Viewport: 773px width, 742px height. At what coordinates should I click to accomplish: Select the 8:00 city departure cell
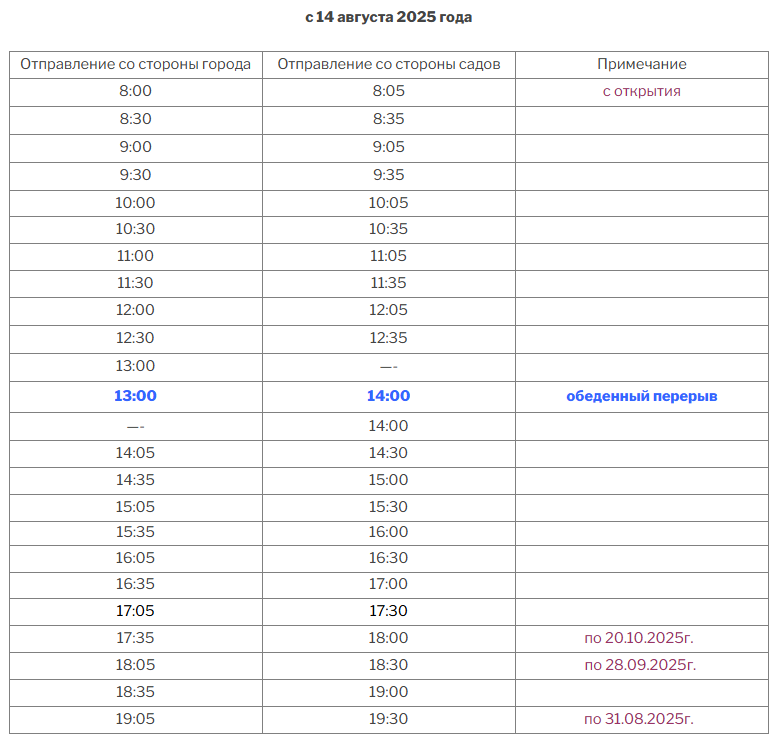coord(135,91)
